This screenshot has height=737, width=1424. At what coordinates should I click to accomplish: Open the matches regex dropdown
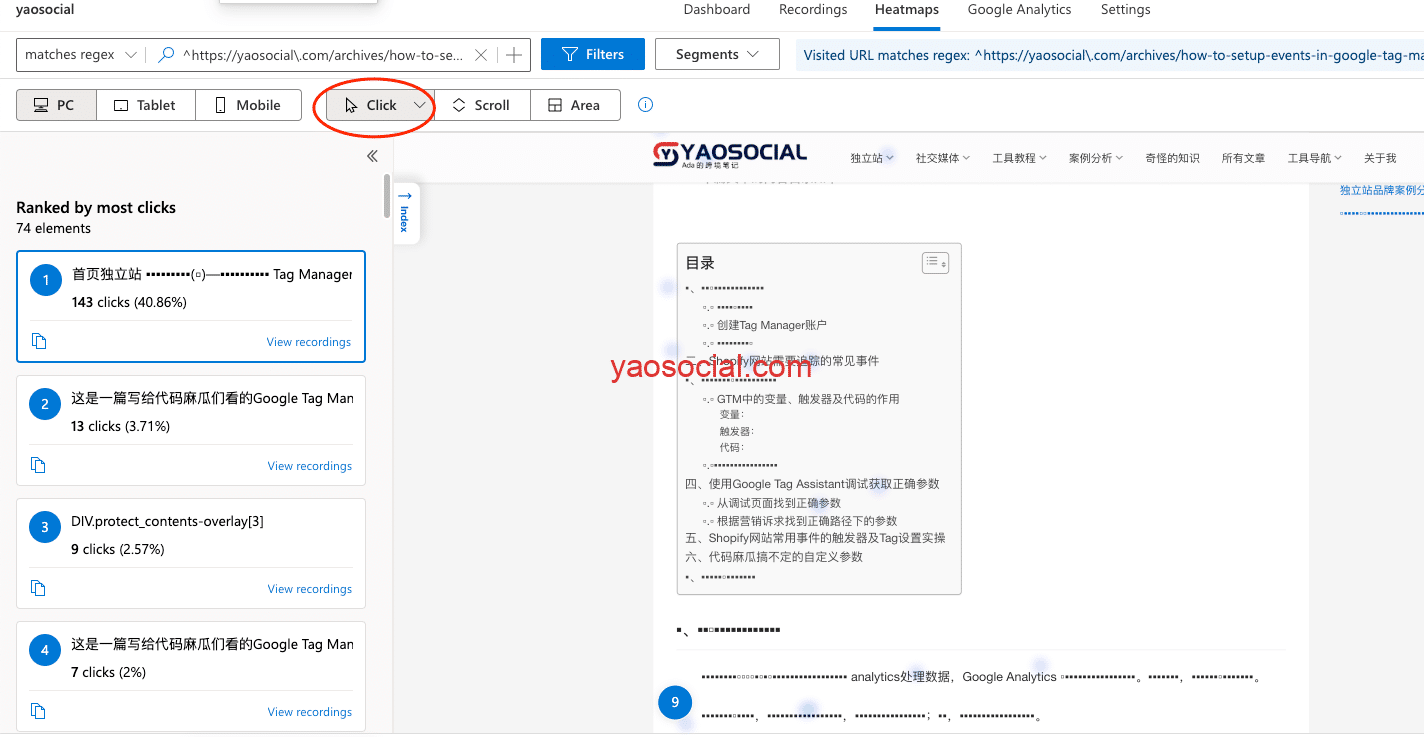80,55
